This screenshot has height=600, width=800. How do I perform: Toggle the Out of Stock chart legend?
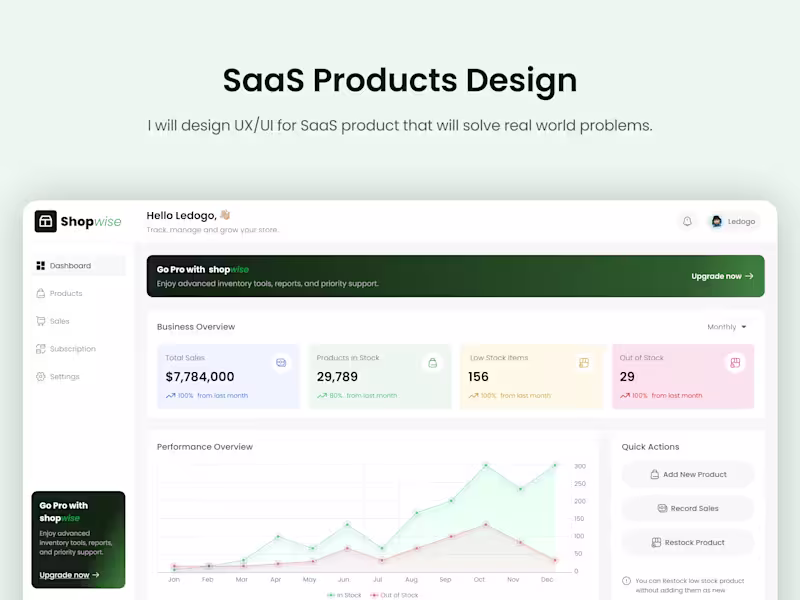(394, 593)
